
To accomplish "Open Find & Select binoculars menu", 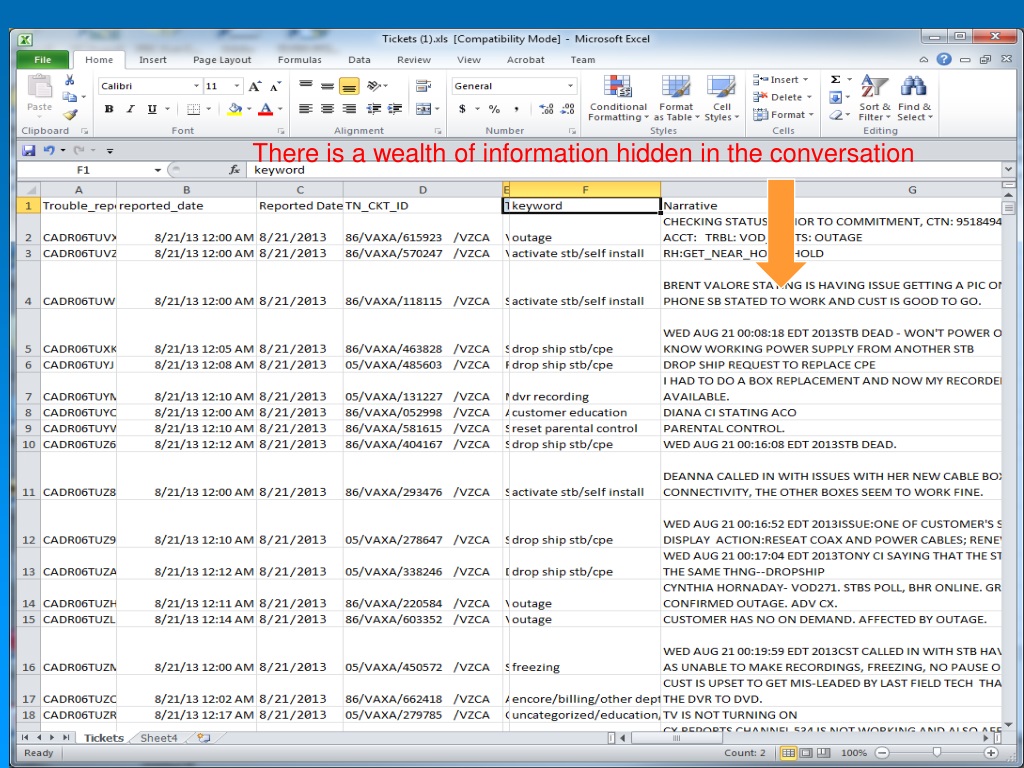I will point(914,98).
